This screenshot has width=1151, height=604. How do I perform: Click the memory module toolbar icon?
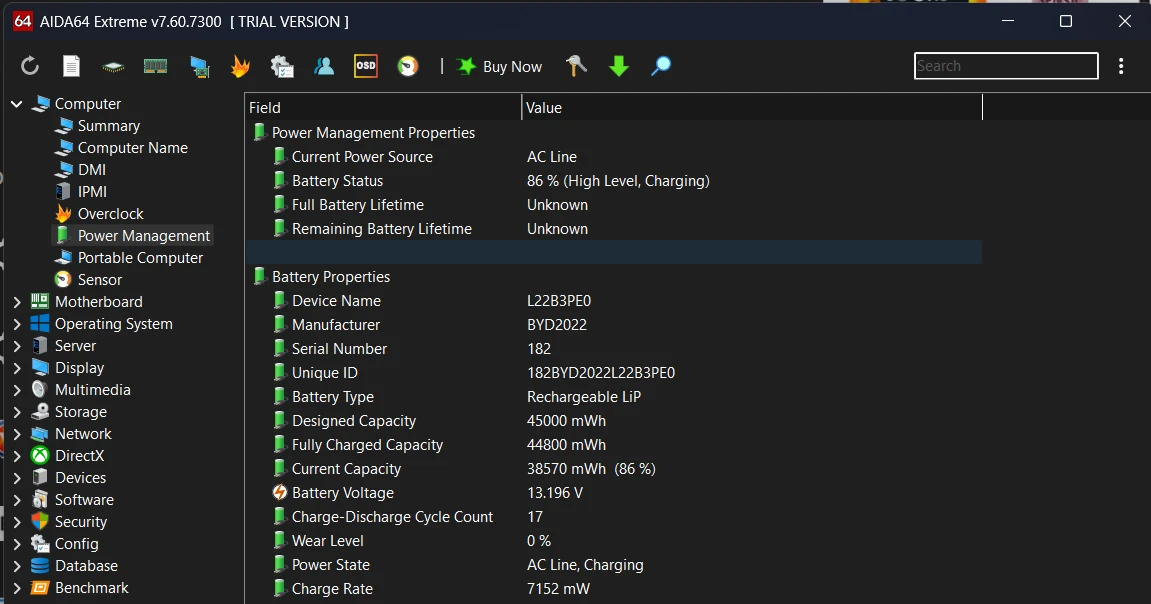(155, 67)
